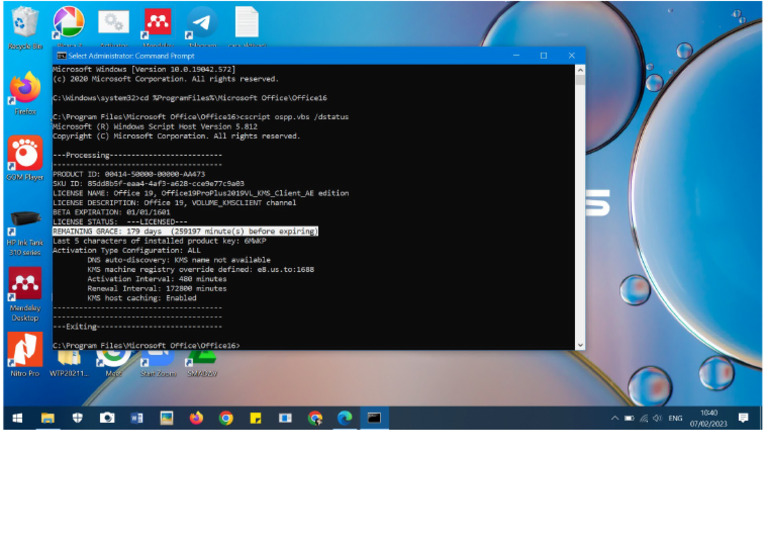Open the Google Meet desktop shortcut
Image resolution: width=768 pixels, height=543 pixels.
114,363
